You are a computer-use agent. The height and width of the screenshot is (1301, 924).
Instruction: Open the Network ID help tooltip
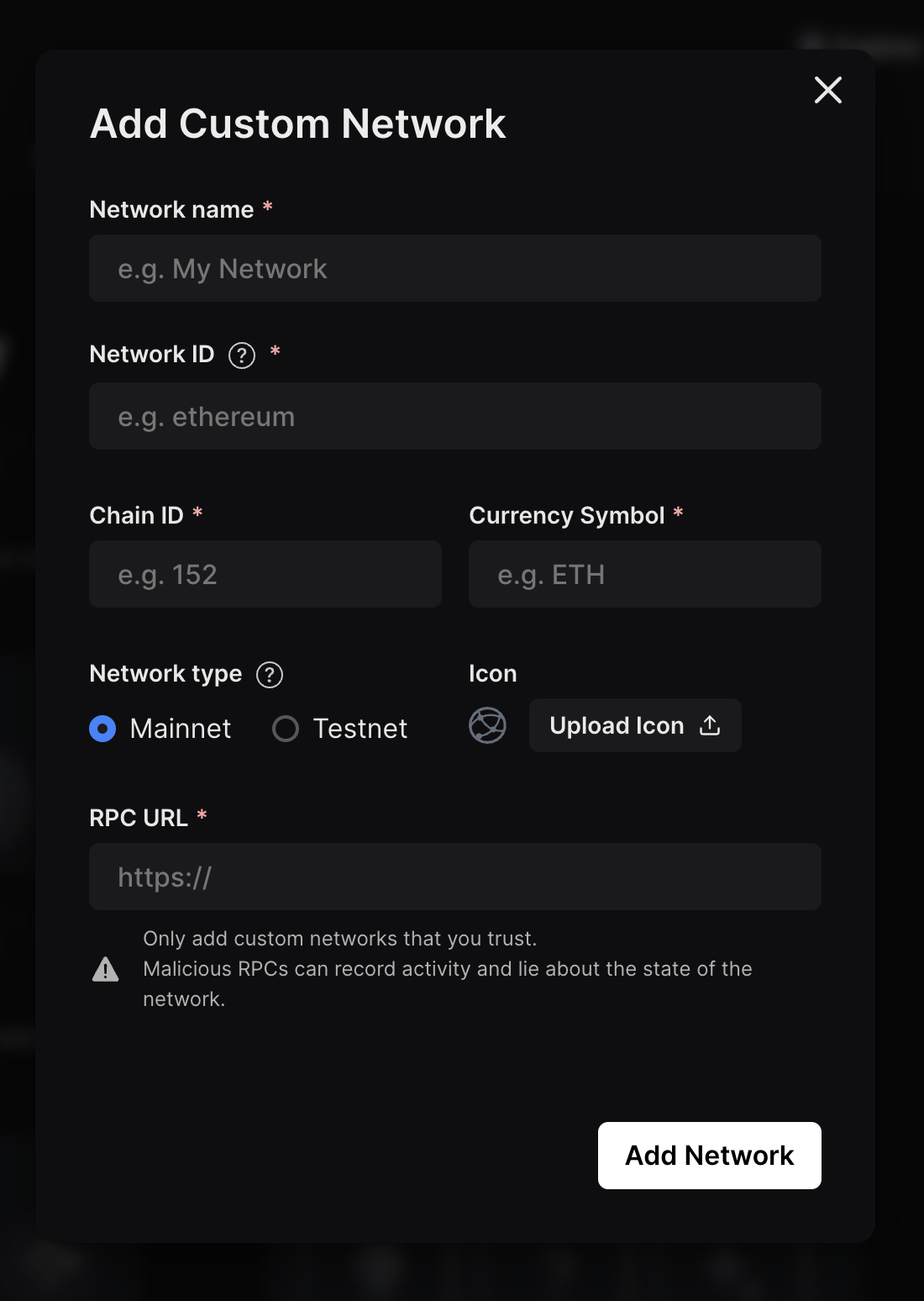(240, 356)
